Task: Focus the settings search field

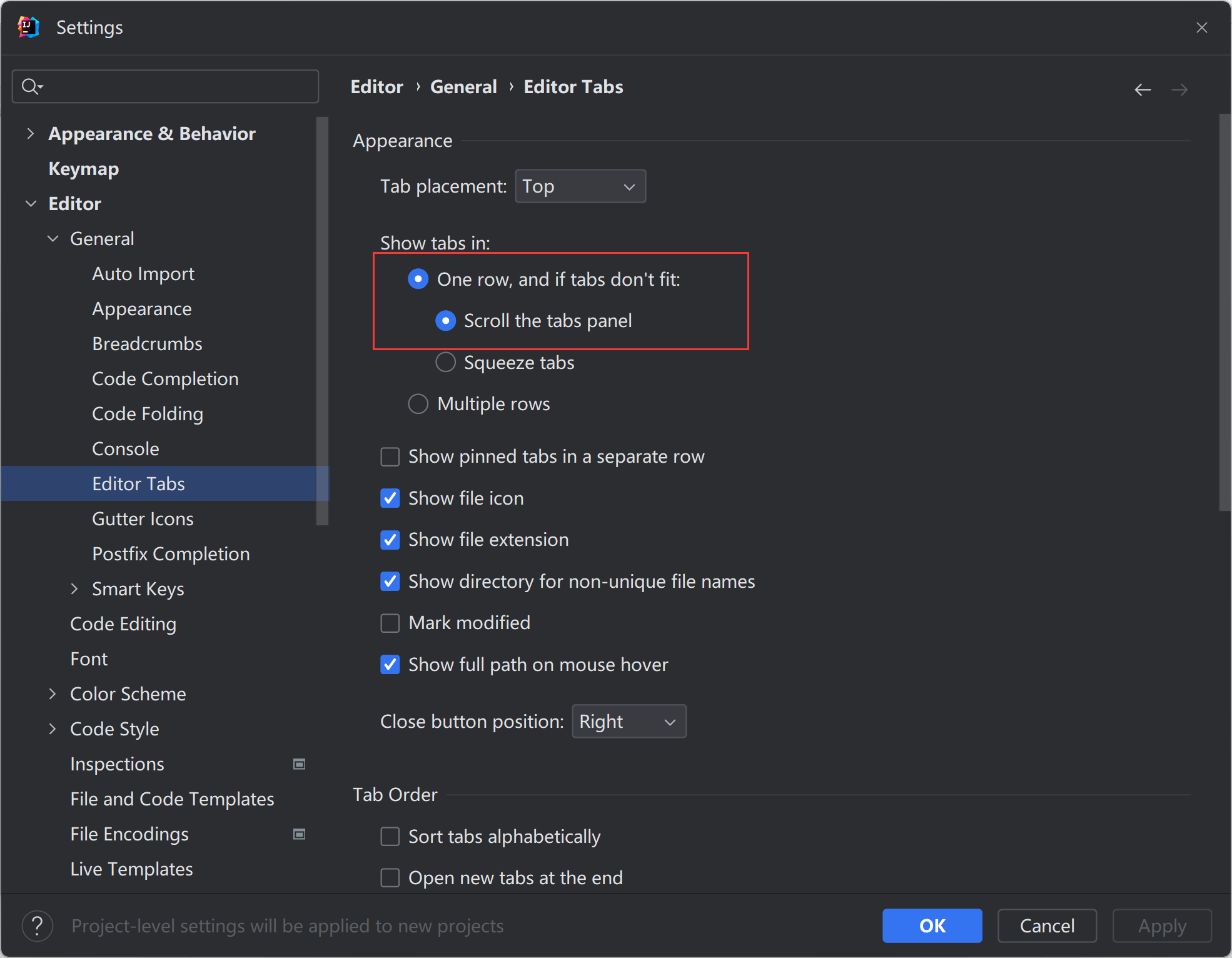Action: pos(165,86)
